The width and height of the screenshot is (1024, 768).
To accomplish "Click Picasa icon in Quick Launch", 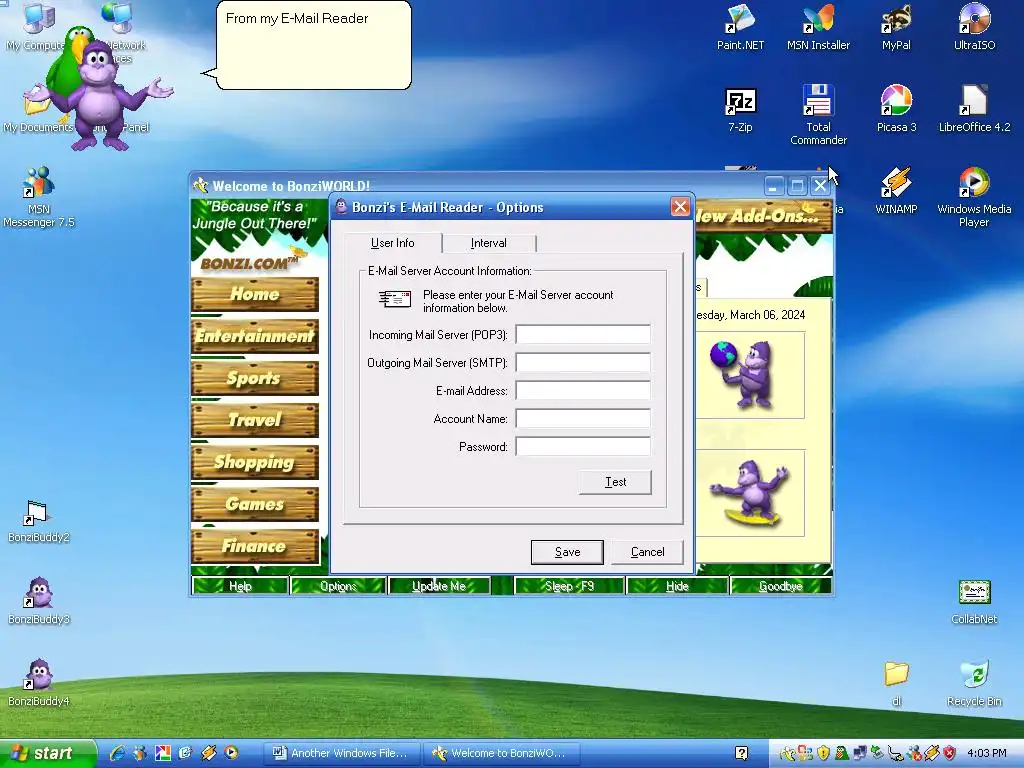I will pos(163,753).
